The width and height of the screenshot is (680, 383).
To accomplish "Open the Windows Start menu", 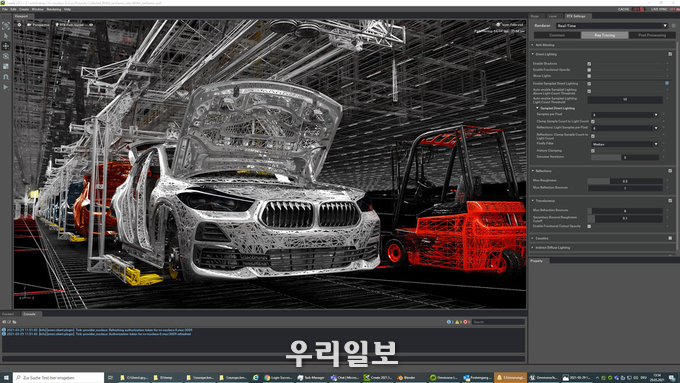I will tap(6, 377).
